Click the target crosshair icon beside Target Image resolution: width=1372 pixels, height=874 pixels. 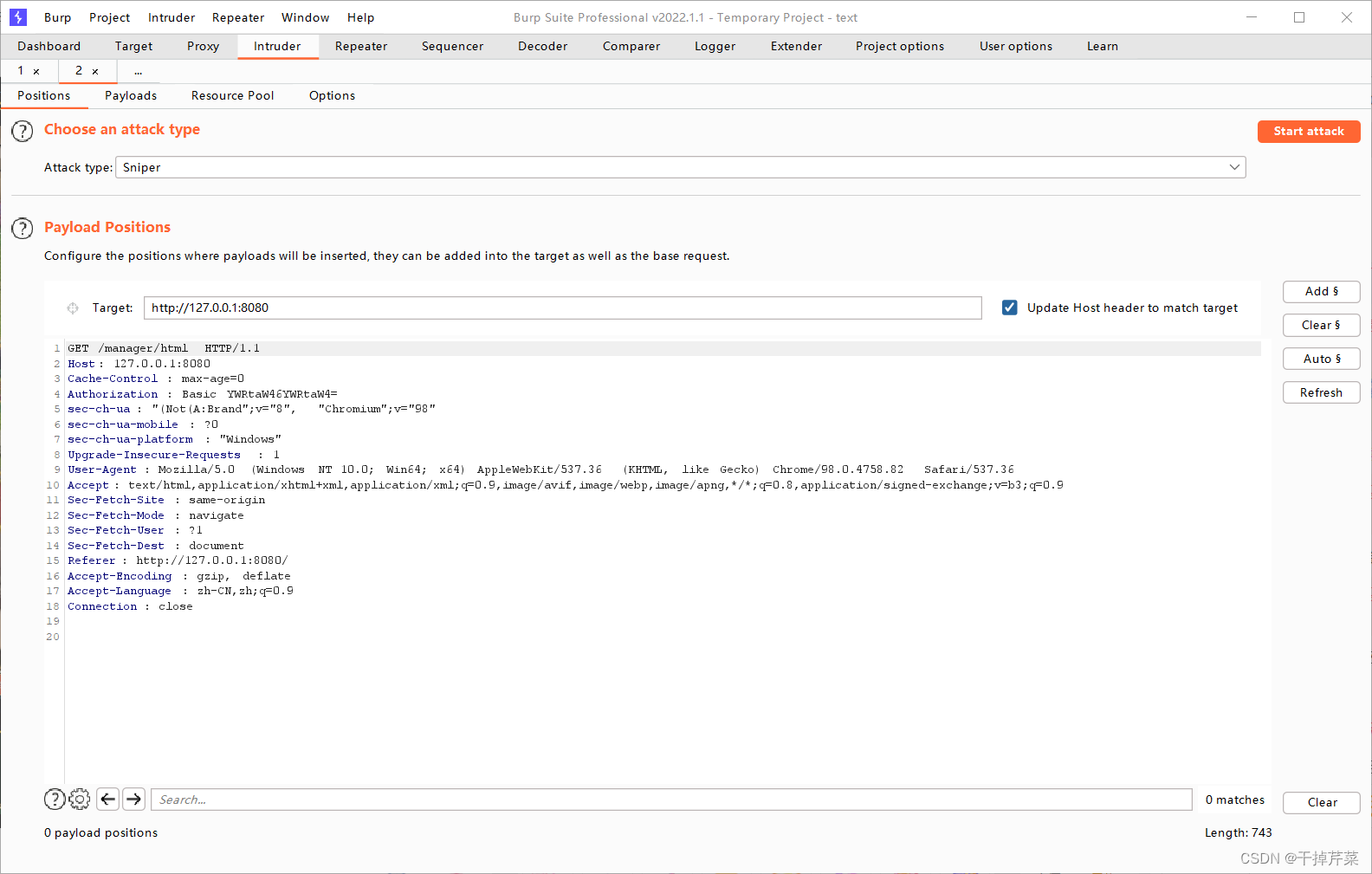coord(73,308)
